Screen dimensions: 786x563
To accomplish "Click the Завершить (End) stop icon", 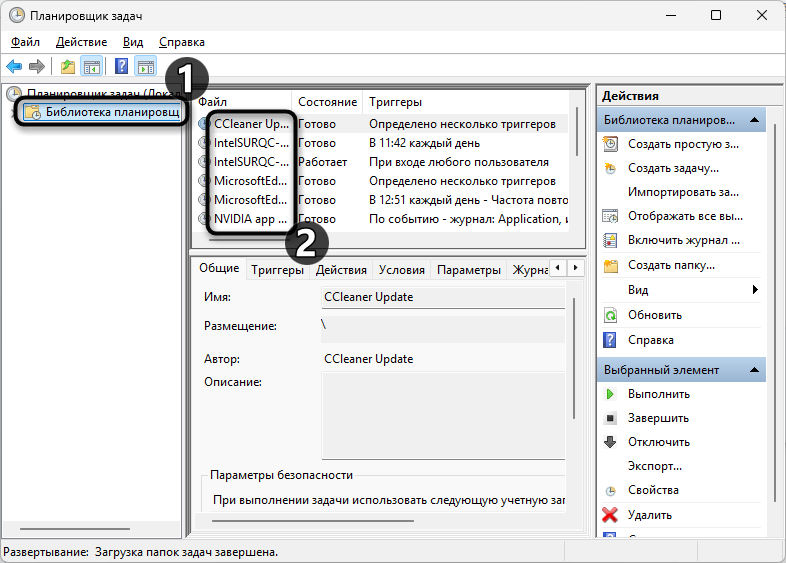I will 610,418.
